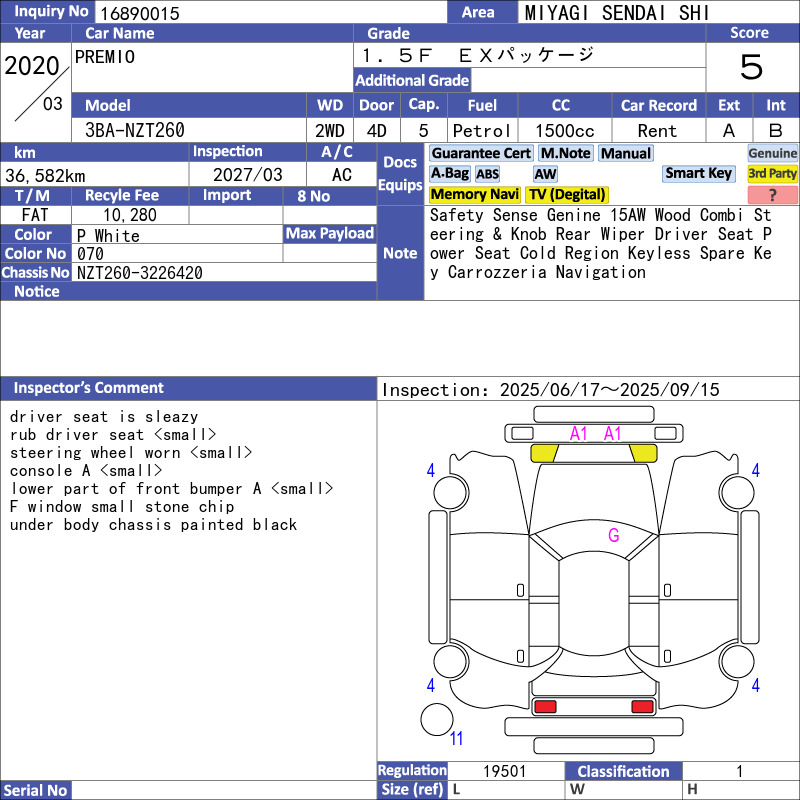Image resolution: width=800 pixels, height=800 pixels.
Task: Select the Genuine badge
Action: pyautogui.click(x=772, y=153)
